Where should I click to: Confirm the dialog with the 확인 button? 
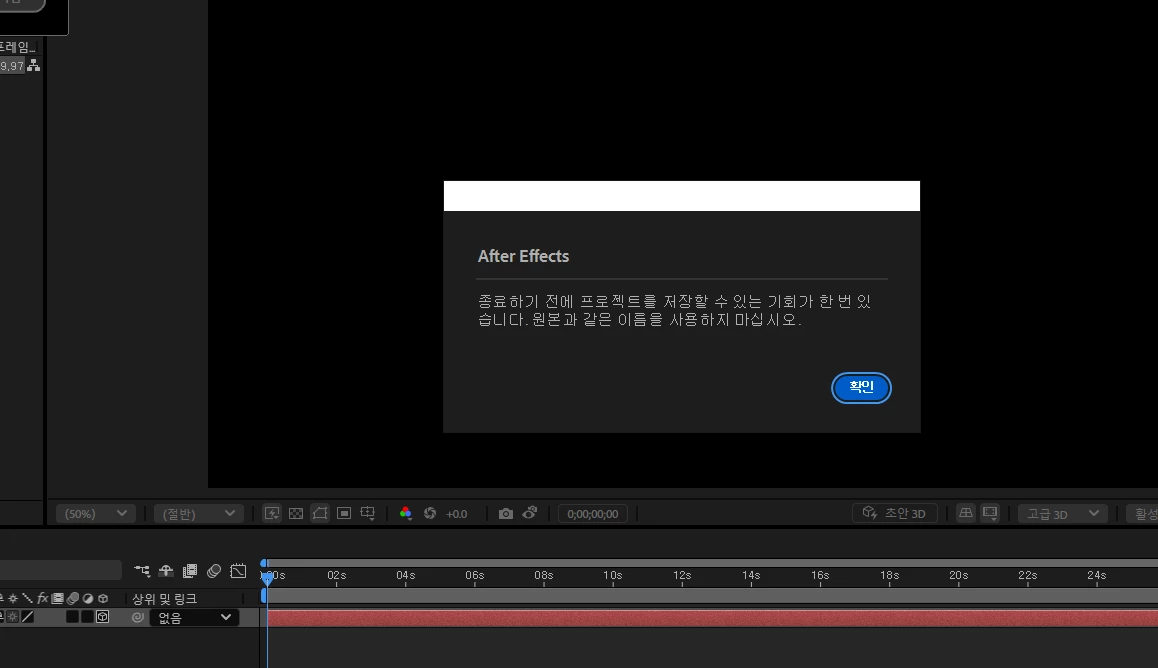pyautogui.click(x=861, y=388)
